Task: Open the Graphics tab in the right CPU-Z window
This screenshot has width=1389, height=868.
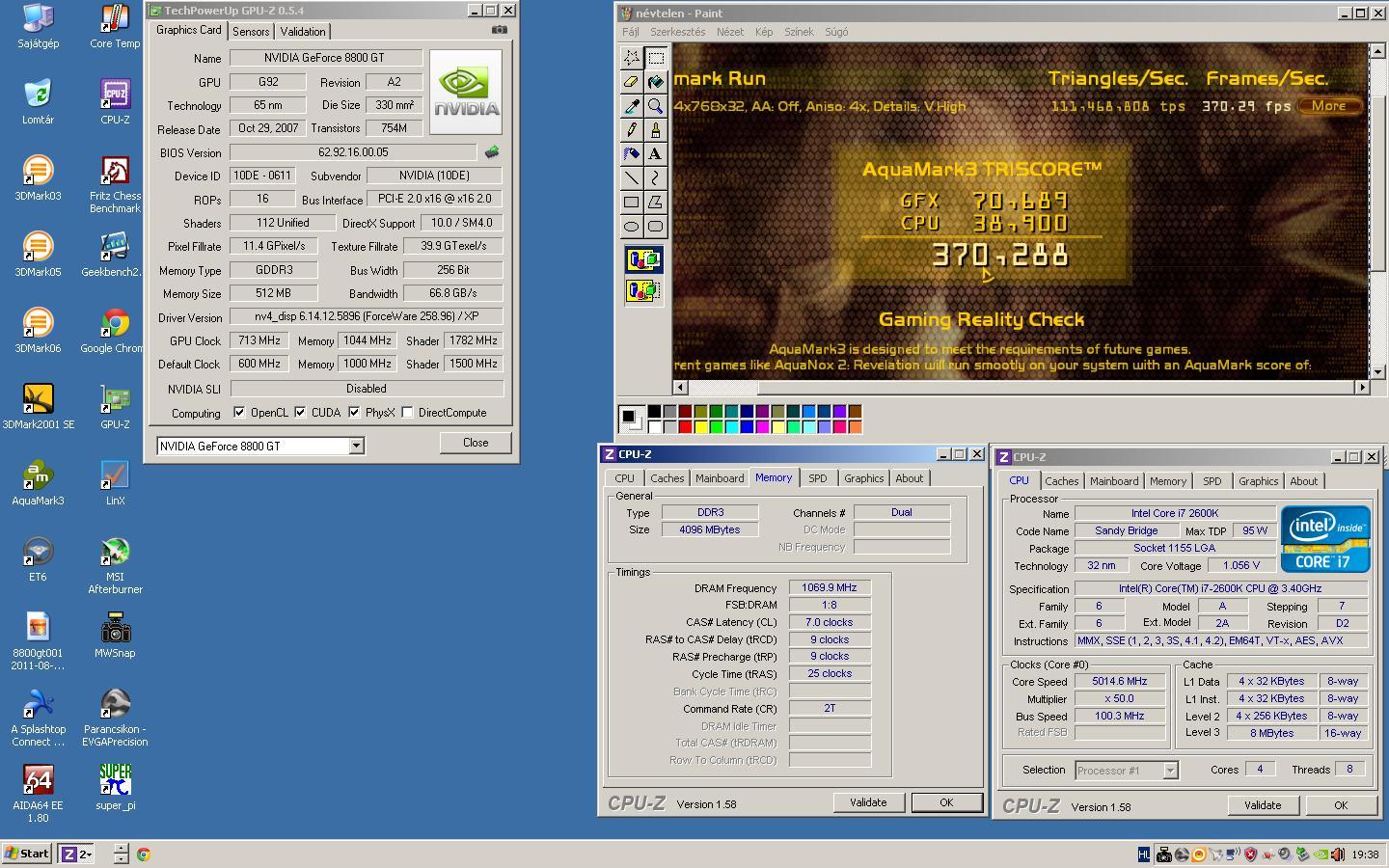Action: pyautogui.click(x=1258, y=481)
